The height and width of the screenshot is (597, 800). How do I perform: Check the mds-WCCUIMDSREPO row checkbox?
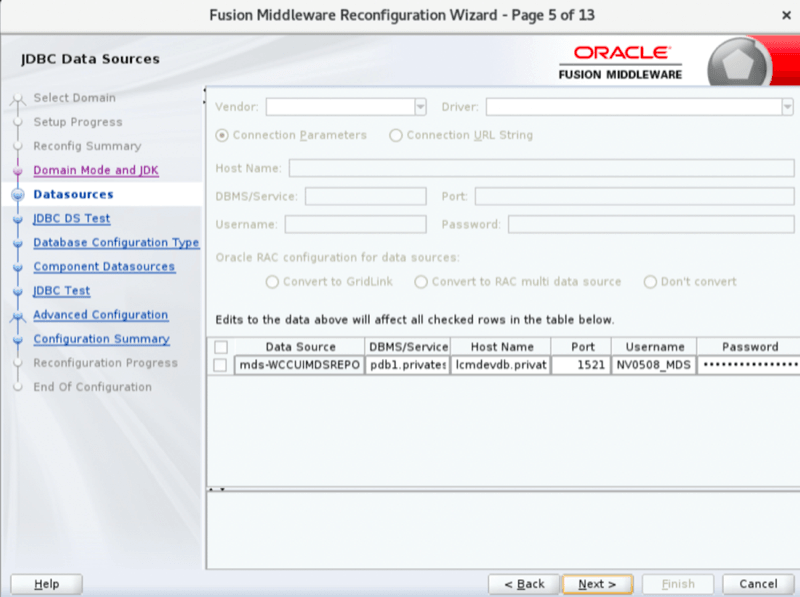coord(220,365)
